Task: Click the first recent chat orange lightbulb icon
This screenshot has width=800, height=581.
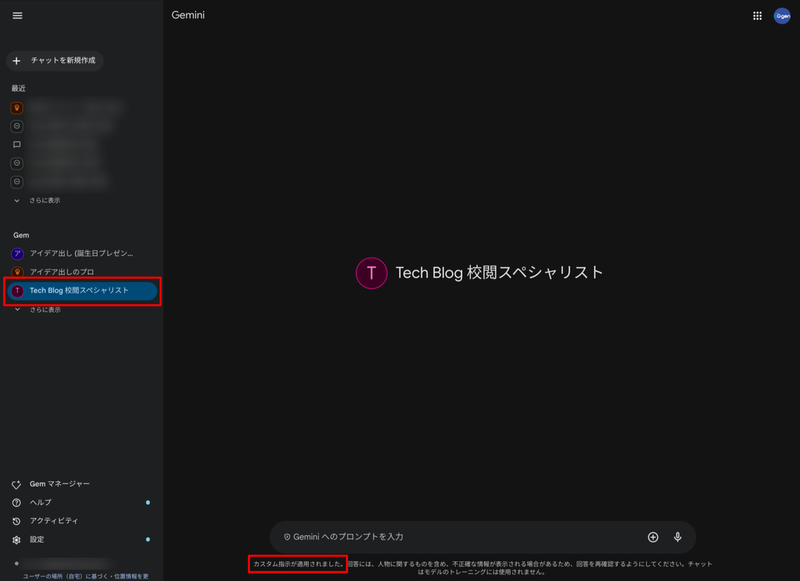Action: pos(17,108)
